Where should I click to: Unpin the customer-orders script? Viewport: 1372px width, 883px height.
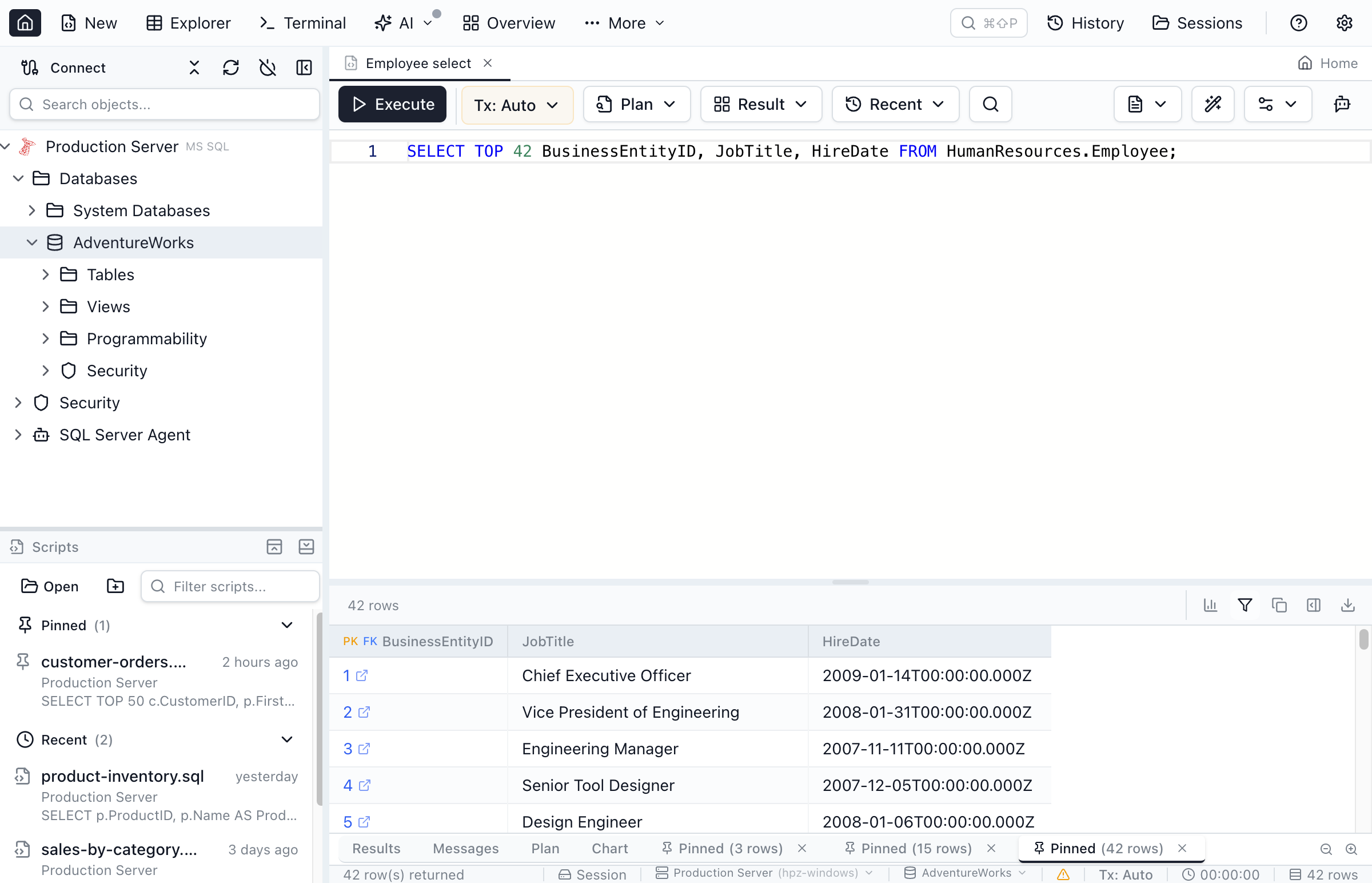(x=23, y=662)
